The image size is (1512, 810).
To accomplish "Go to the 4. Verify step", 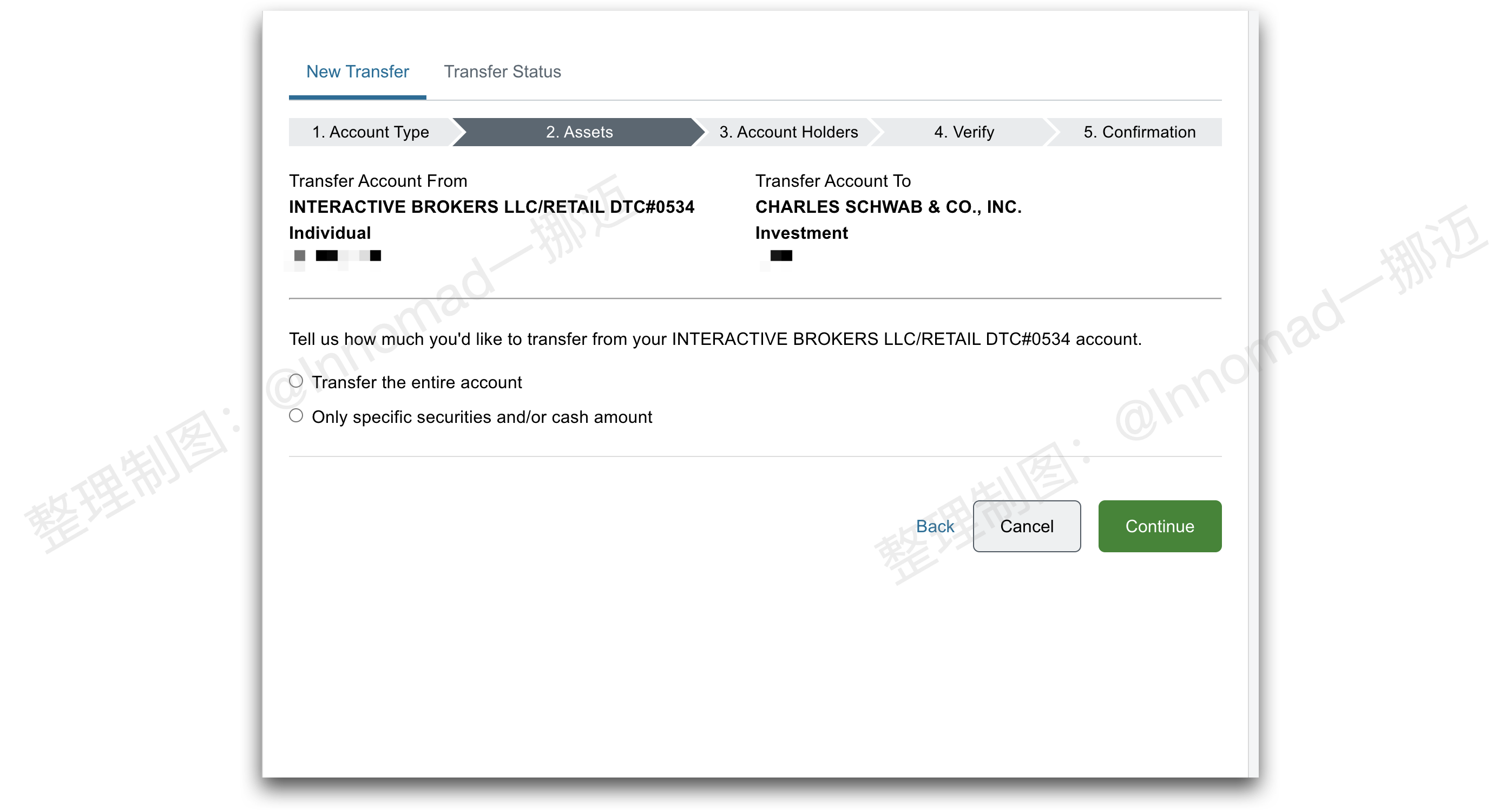I will (x=964, y=132).
